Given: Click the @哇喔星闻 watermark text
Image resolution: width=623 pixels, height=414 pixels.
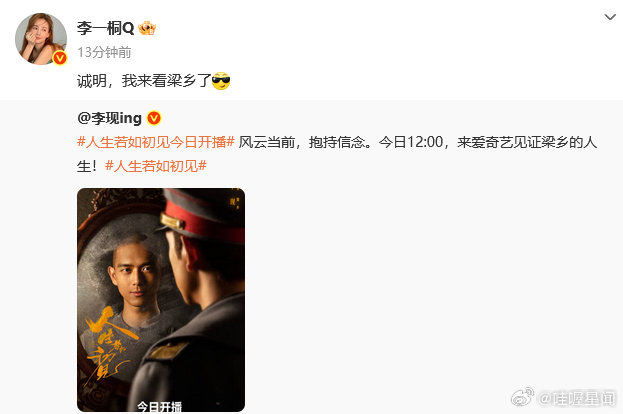Looking at the screenshot, I should tap(576, 398).
